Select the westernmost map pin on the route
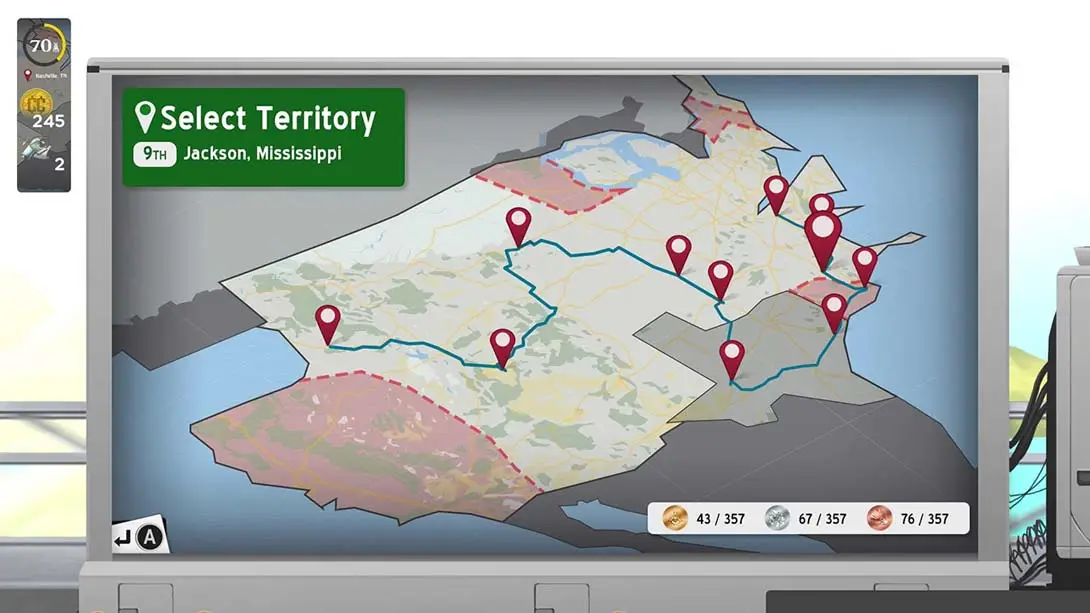 point(327,321)
